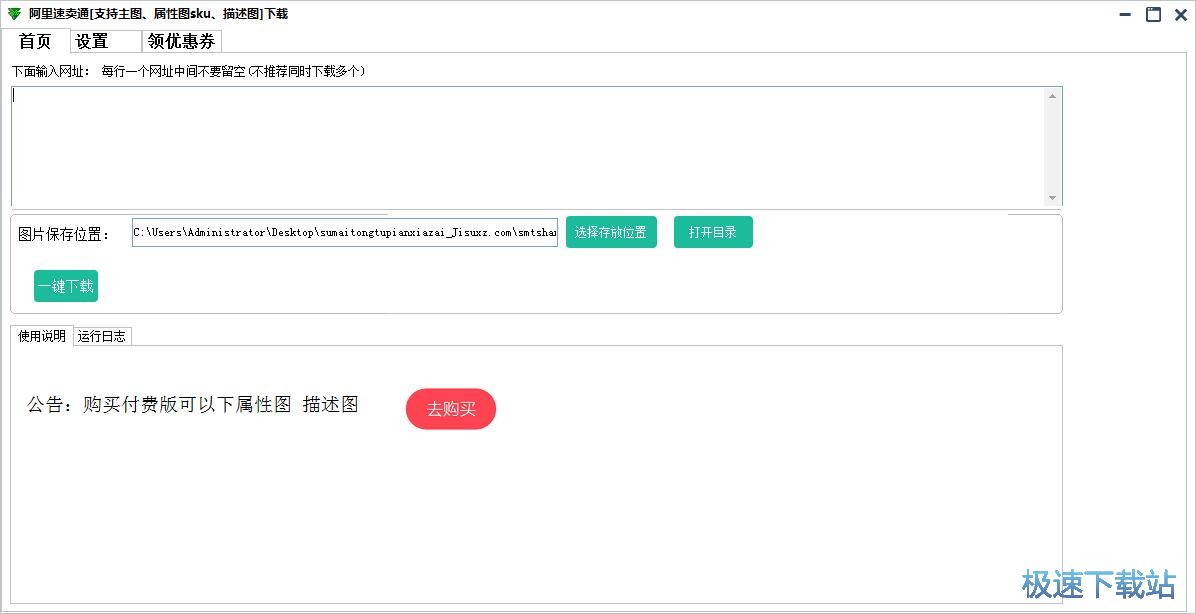
Task: Maximize the application window
Action: tap(1153, 14)
